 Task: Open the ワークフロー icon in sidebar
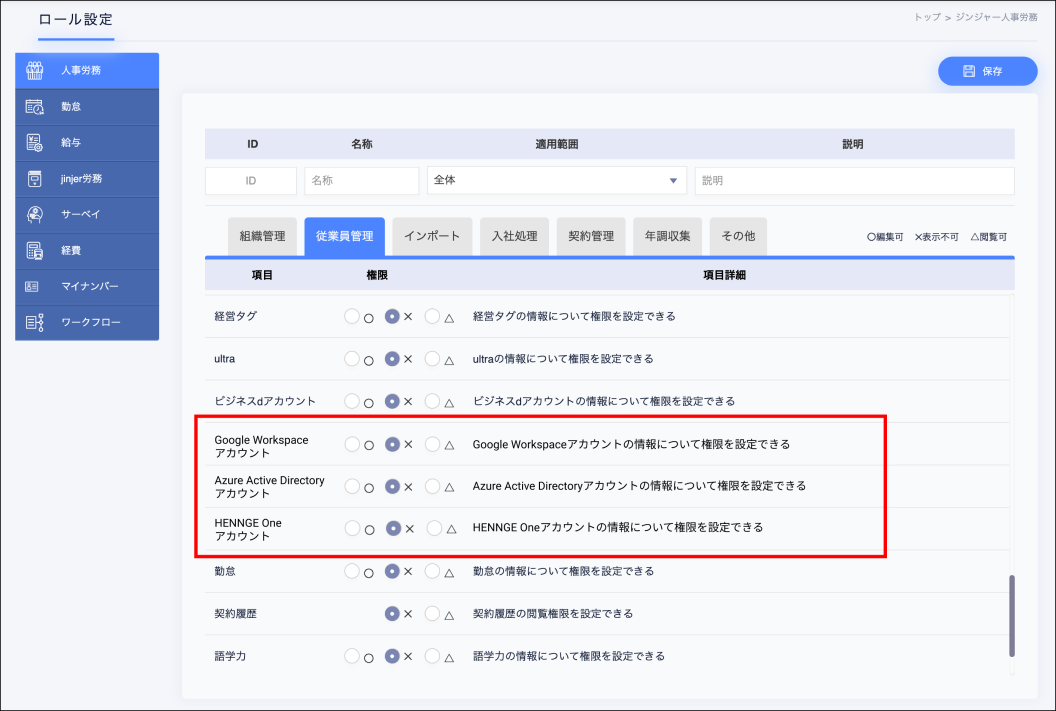34,323
